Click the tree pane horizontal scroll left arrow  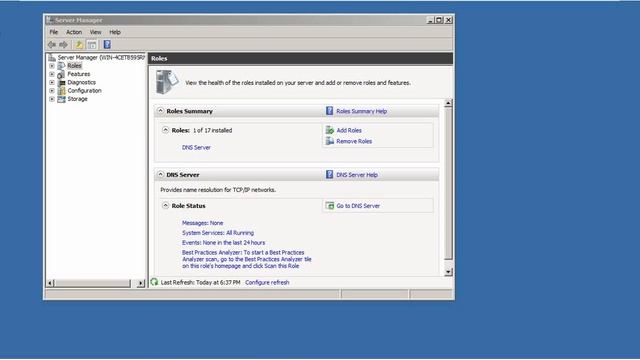pyautogui.click(x=51, y=283)
